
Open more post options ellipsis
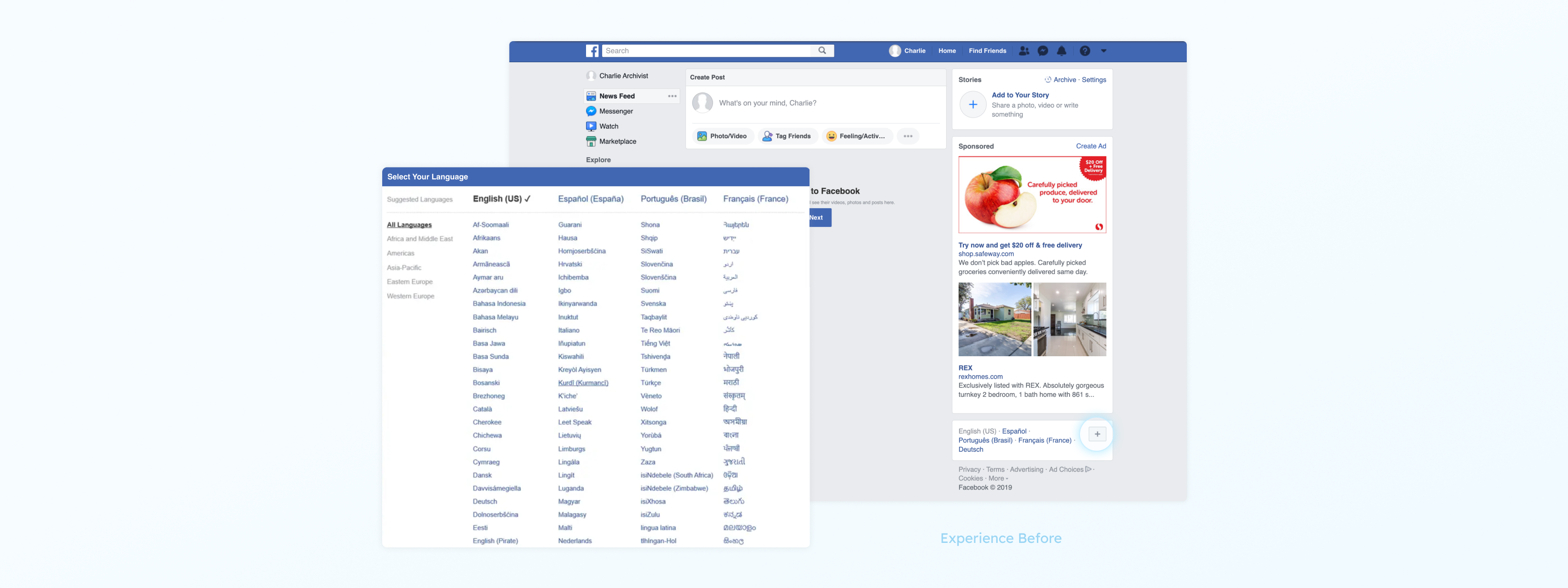click(907, 136)
